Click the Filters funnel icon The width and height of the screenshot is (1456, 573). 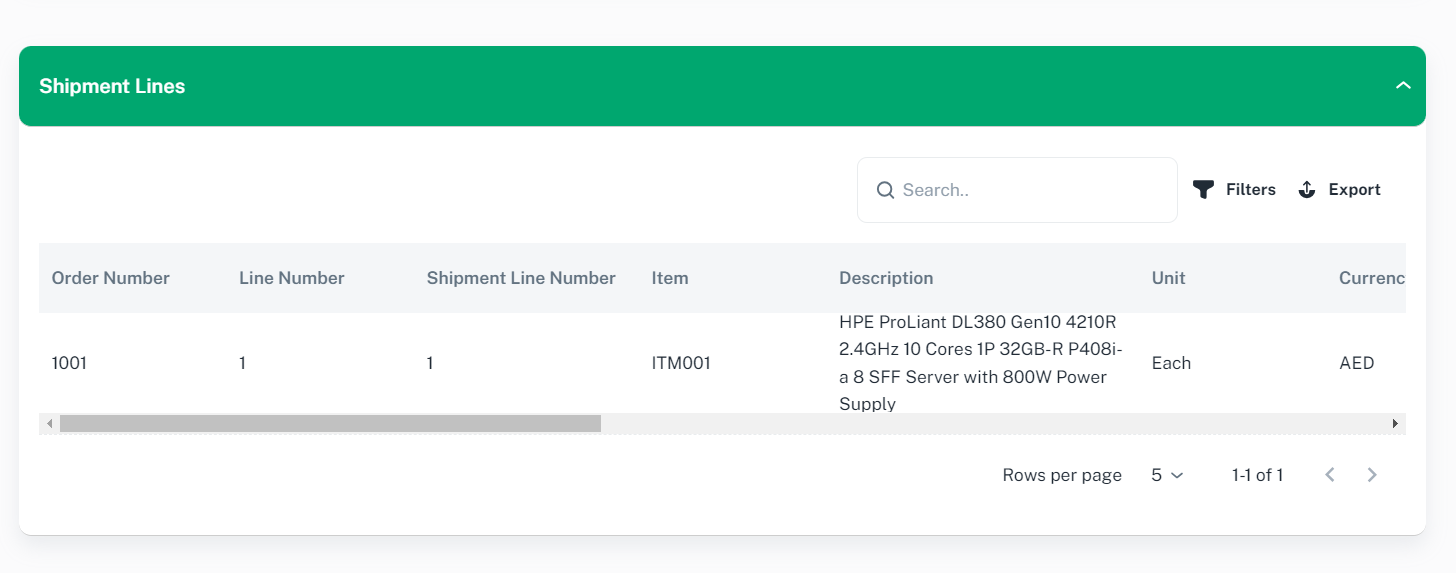tap(1203, 190)
